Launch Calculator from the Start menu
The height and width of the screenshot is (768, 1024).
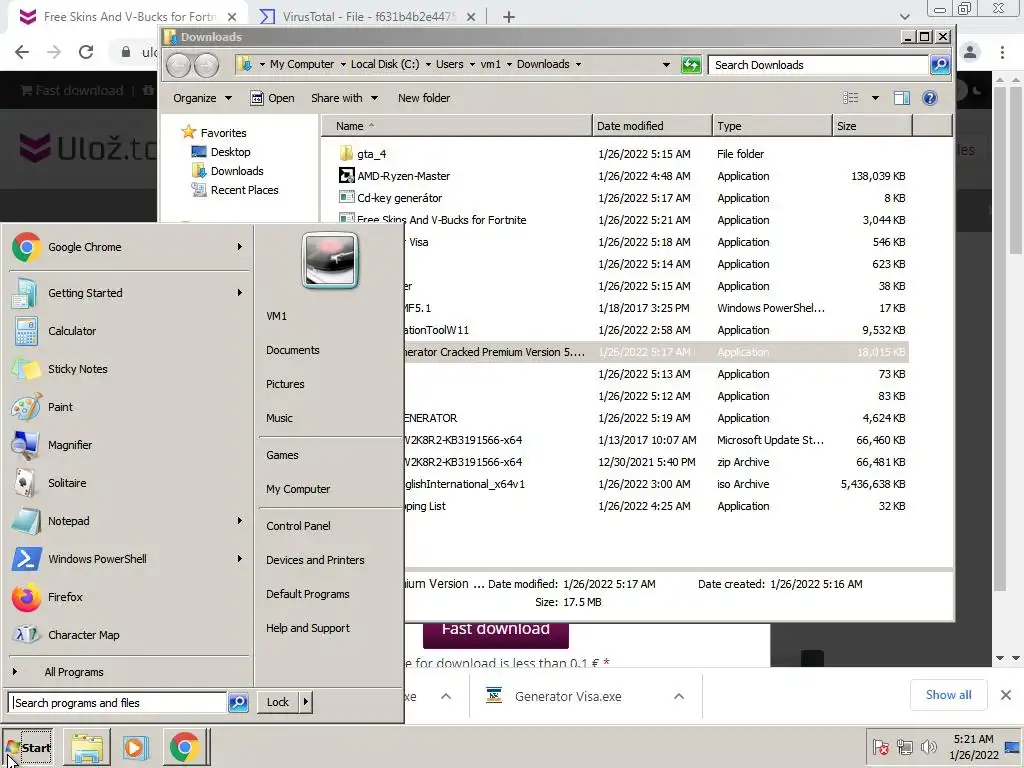coord(127,331)
